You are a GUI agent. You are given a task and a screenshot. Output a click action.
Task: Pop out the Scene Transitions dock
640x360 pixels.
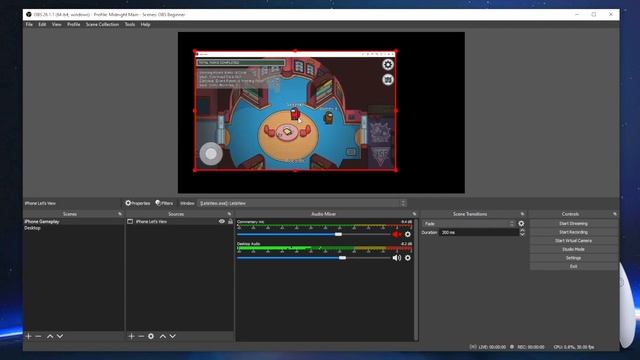tap(522, 214)
